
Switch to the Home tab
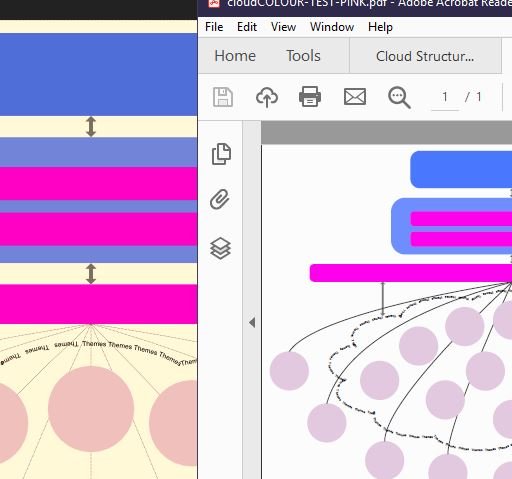tap(235, 56)
